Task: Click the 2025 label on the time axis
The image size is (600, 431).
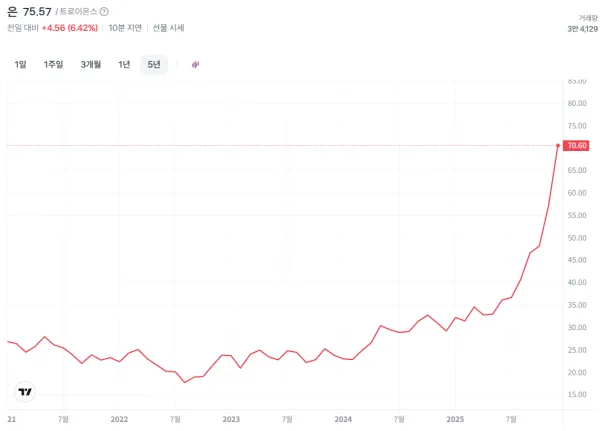Action: coord(455,419)
